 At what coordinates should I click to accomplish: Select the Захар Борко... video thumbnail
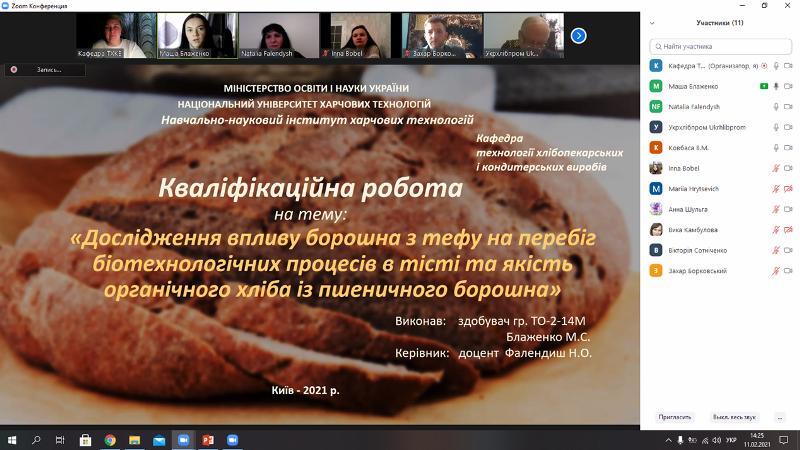[x=442, y=36]
